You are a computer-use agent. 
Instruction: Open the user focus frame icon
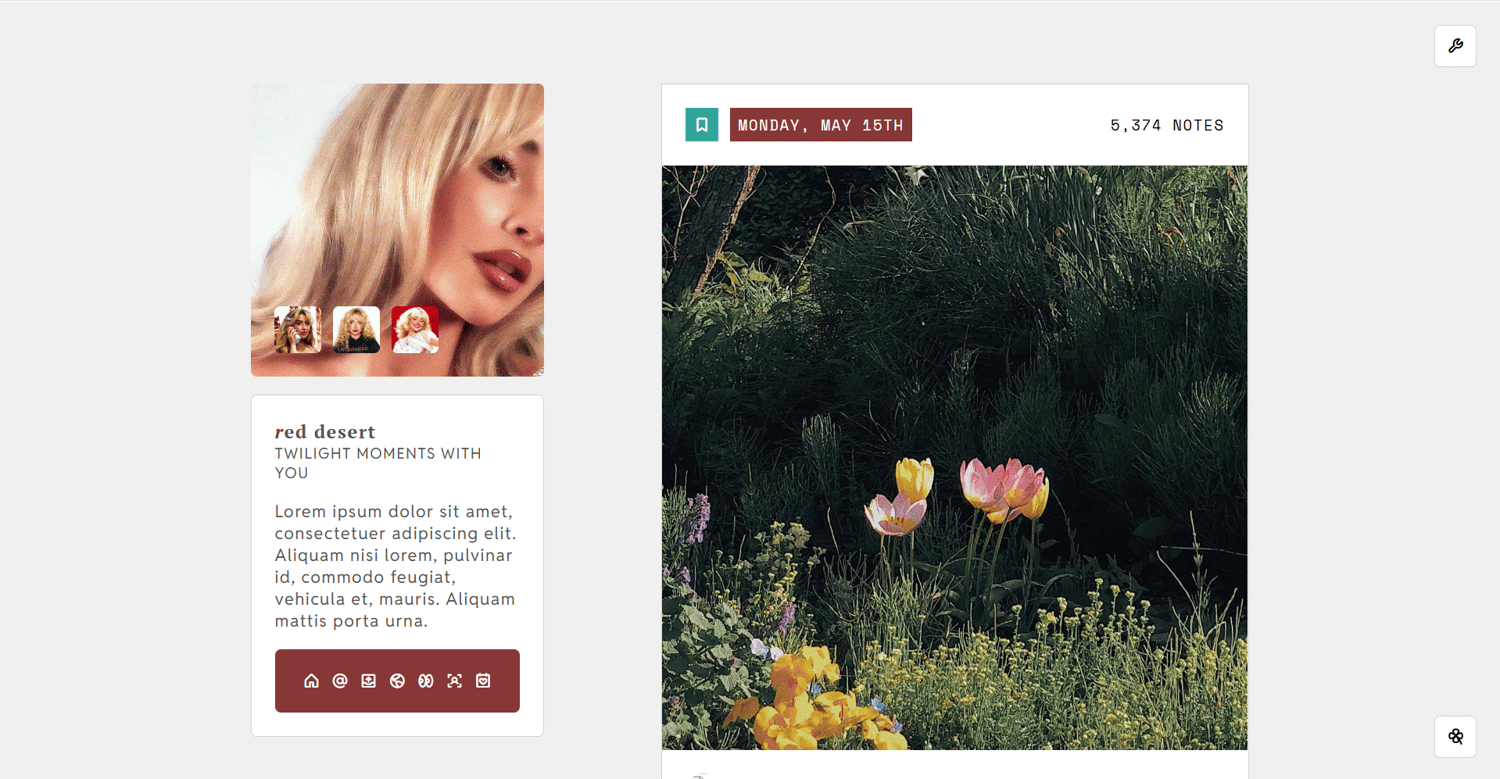[455, 681]
